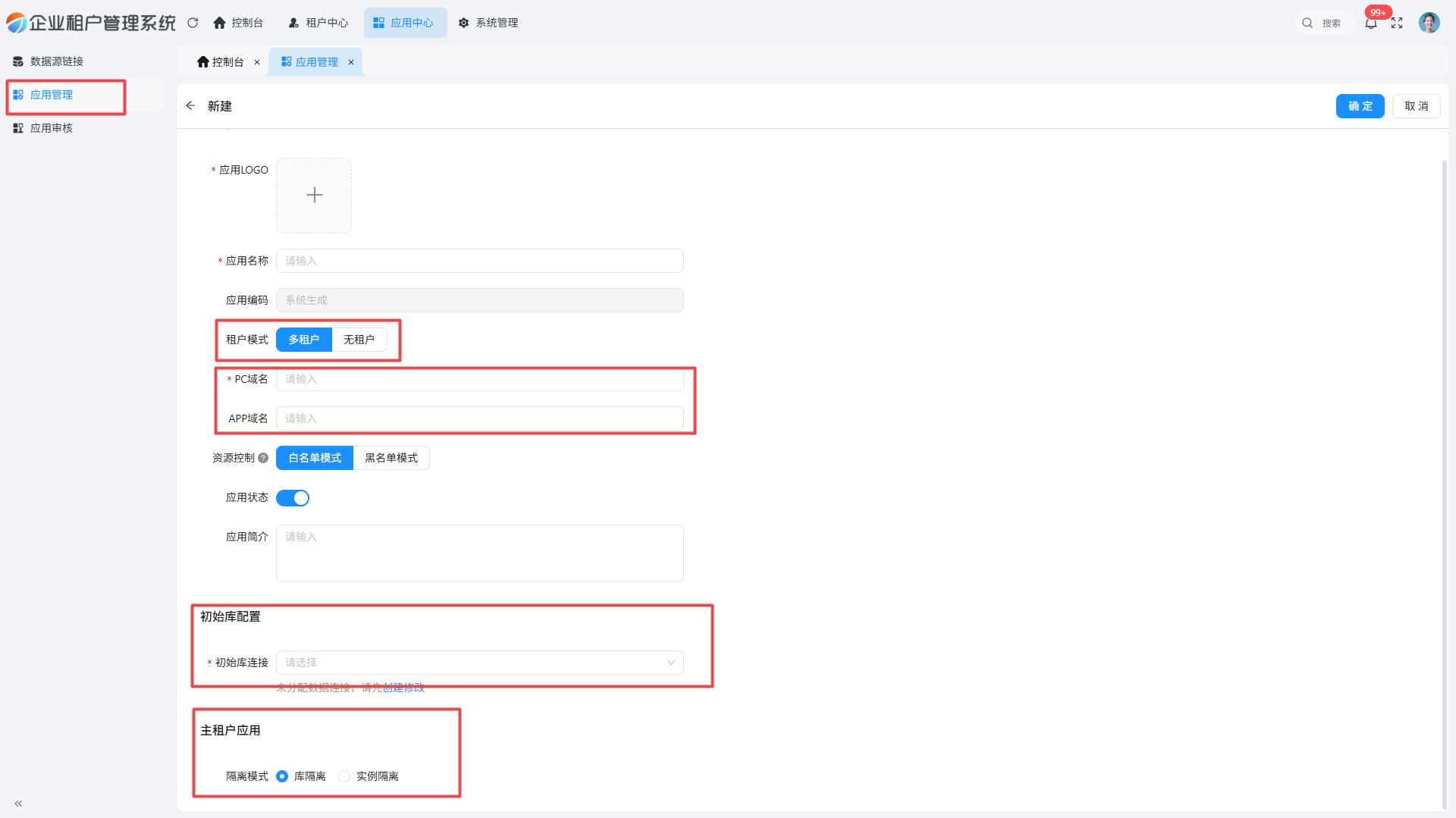The height and width of the screenshot is (818, 1456).
Task: Toggle fullscreen mode icon
Action: (1397, 24)
